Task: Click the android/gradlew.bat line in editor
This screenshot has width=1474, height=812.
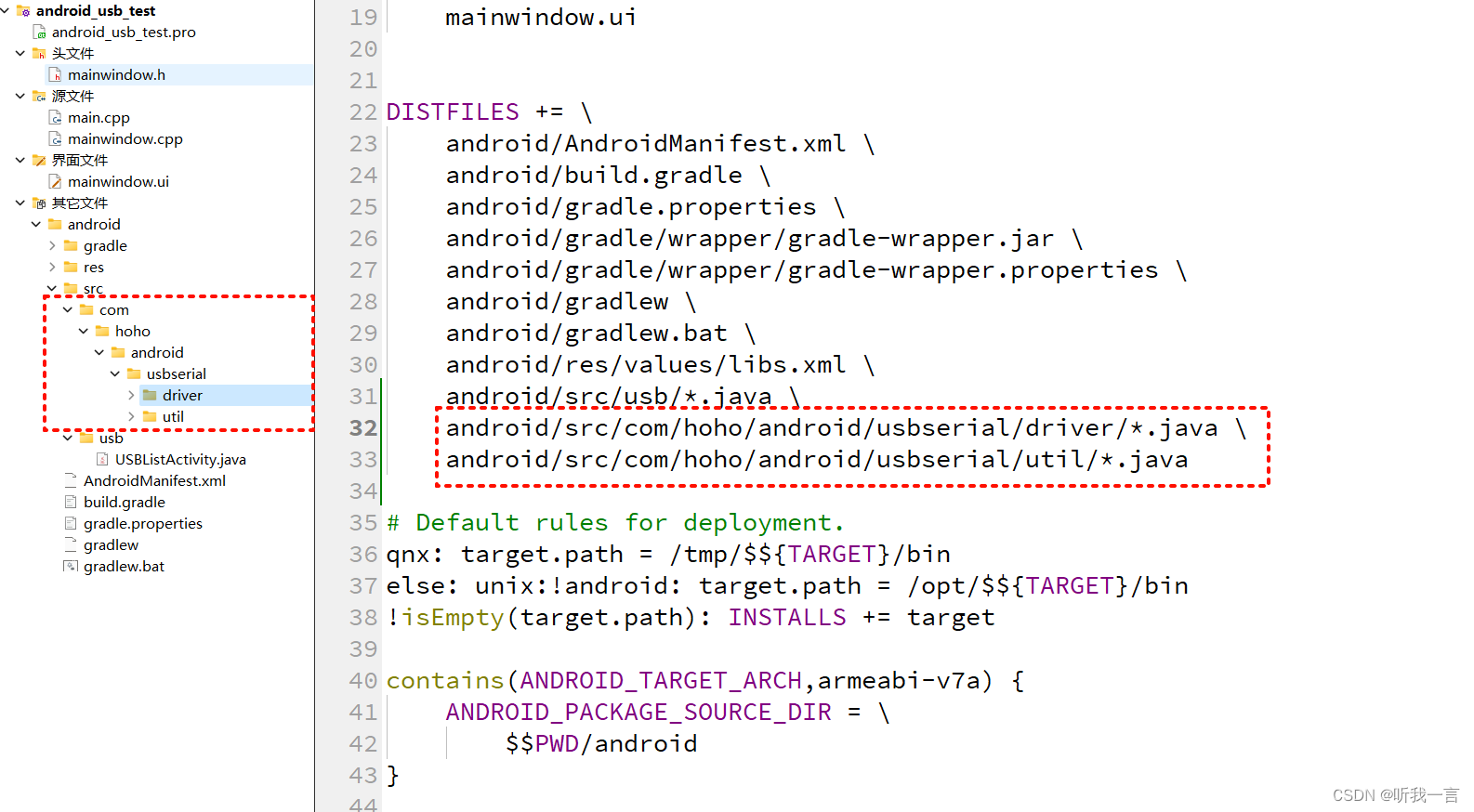Action: [x=600, y=333]
